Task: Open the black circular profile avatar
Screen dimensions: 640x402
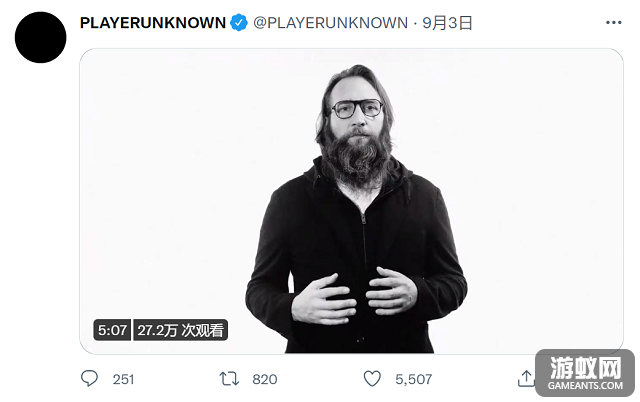Action: click(x=40, y=37)
